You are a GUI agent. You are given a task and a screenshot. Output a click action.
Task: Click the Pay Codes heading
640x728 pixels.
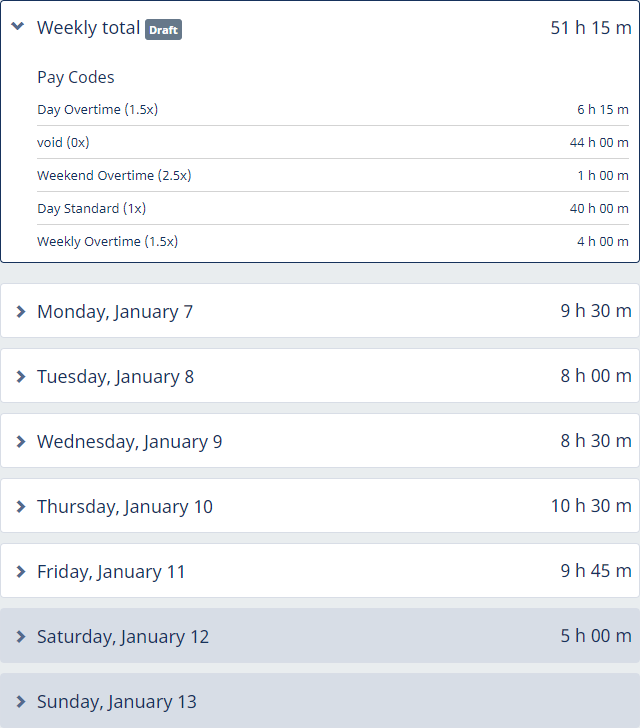[76, 77]
